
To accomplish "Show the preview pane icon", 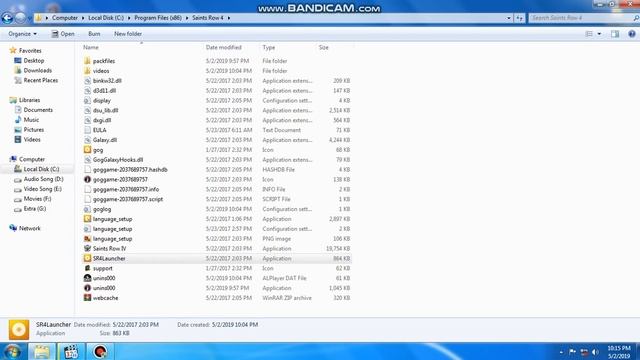I will [x=615, y=34].
